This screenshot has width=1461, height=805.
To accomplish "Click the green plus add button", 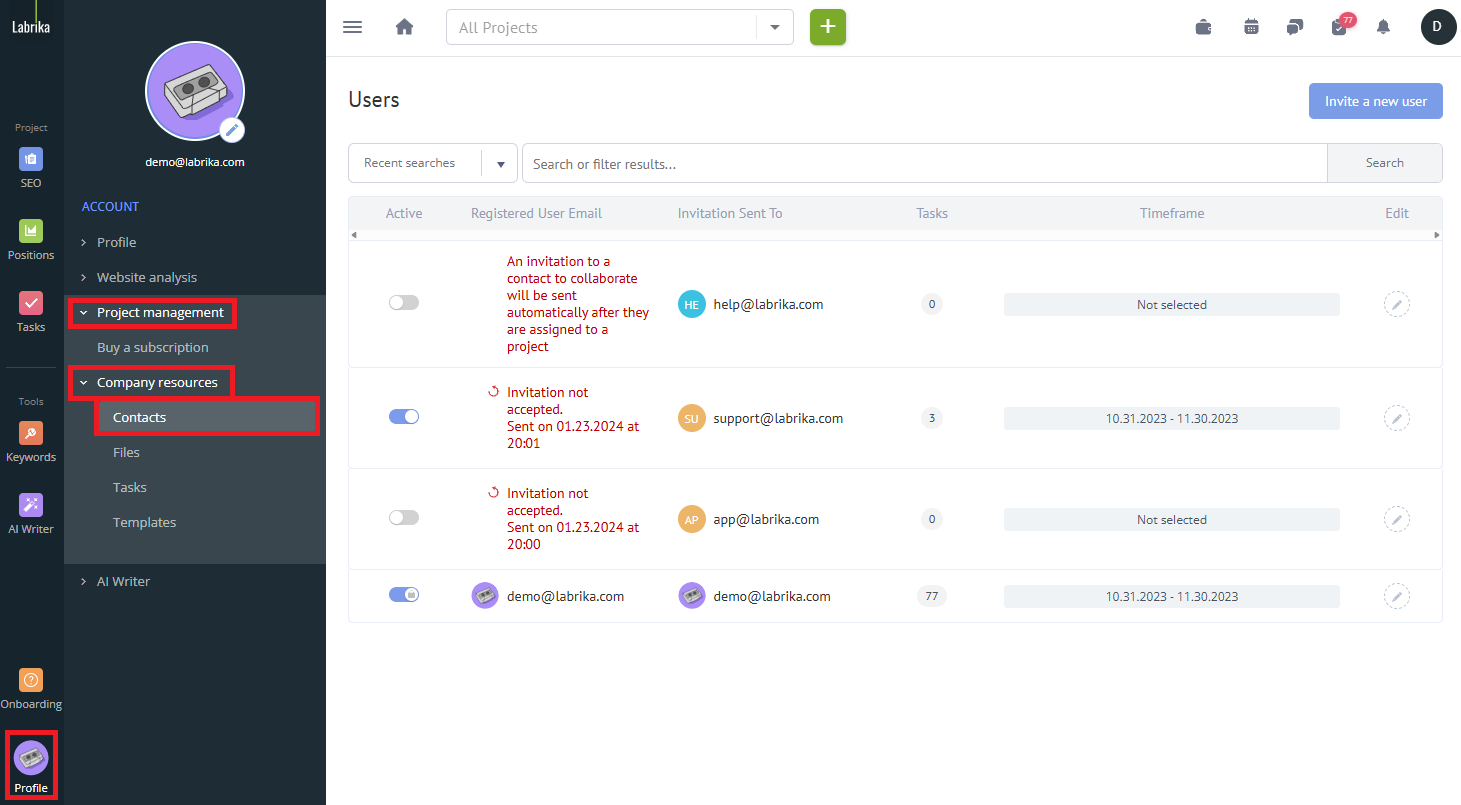I will (827, 27).
